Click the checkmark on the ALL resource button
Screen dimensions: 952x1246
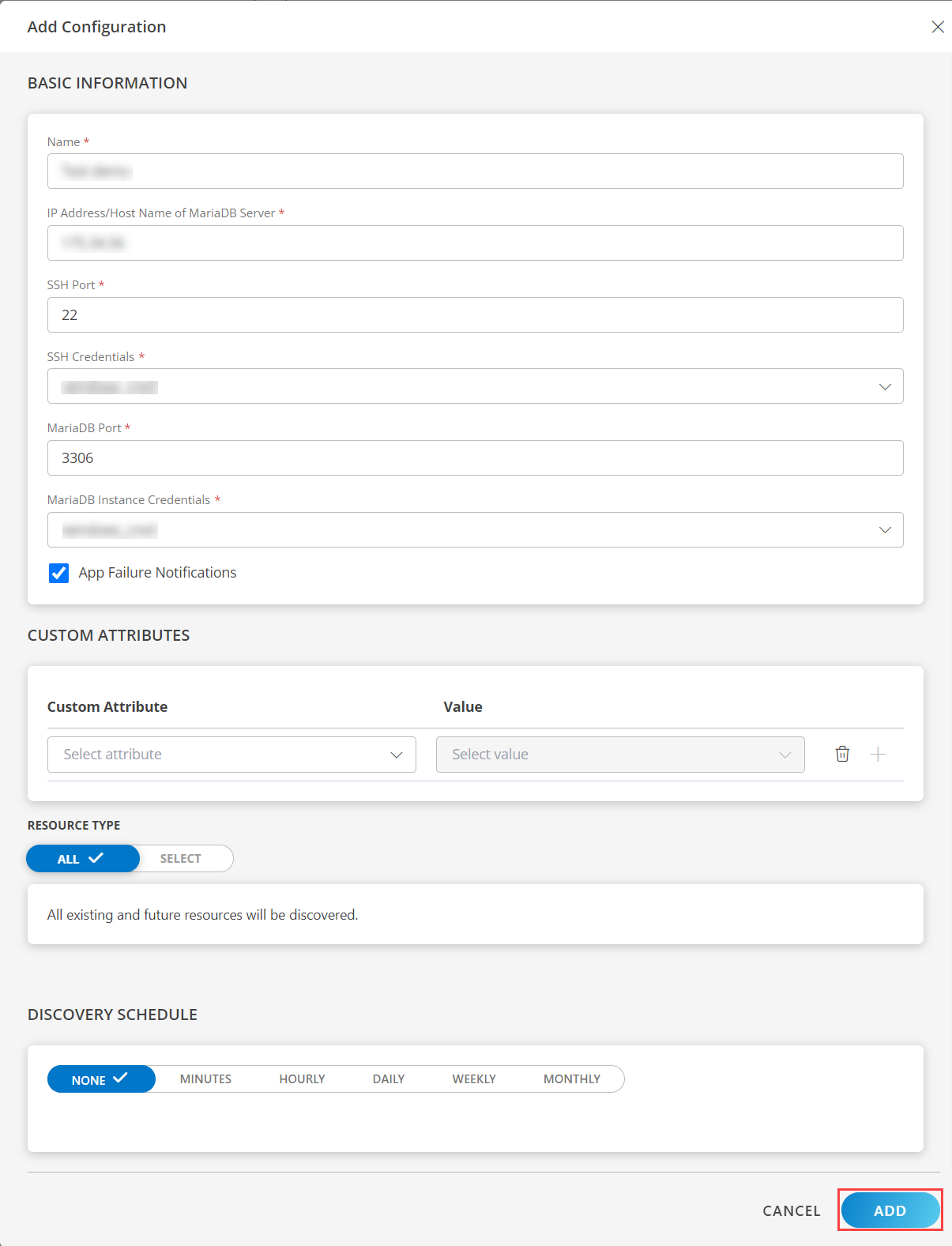96,858
